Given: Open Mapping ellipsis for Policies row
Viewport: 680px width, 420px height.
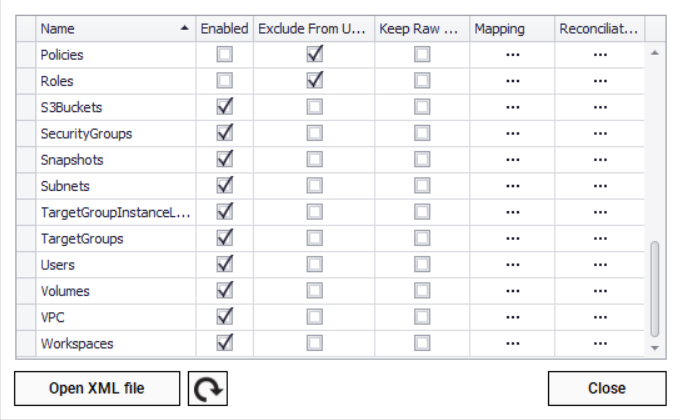Looking at the screenshot, I should tap(513, 54).
